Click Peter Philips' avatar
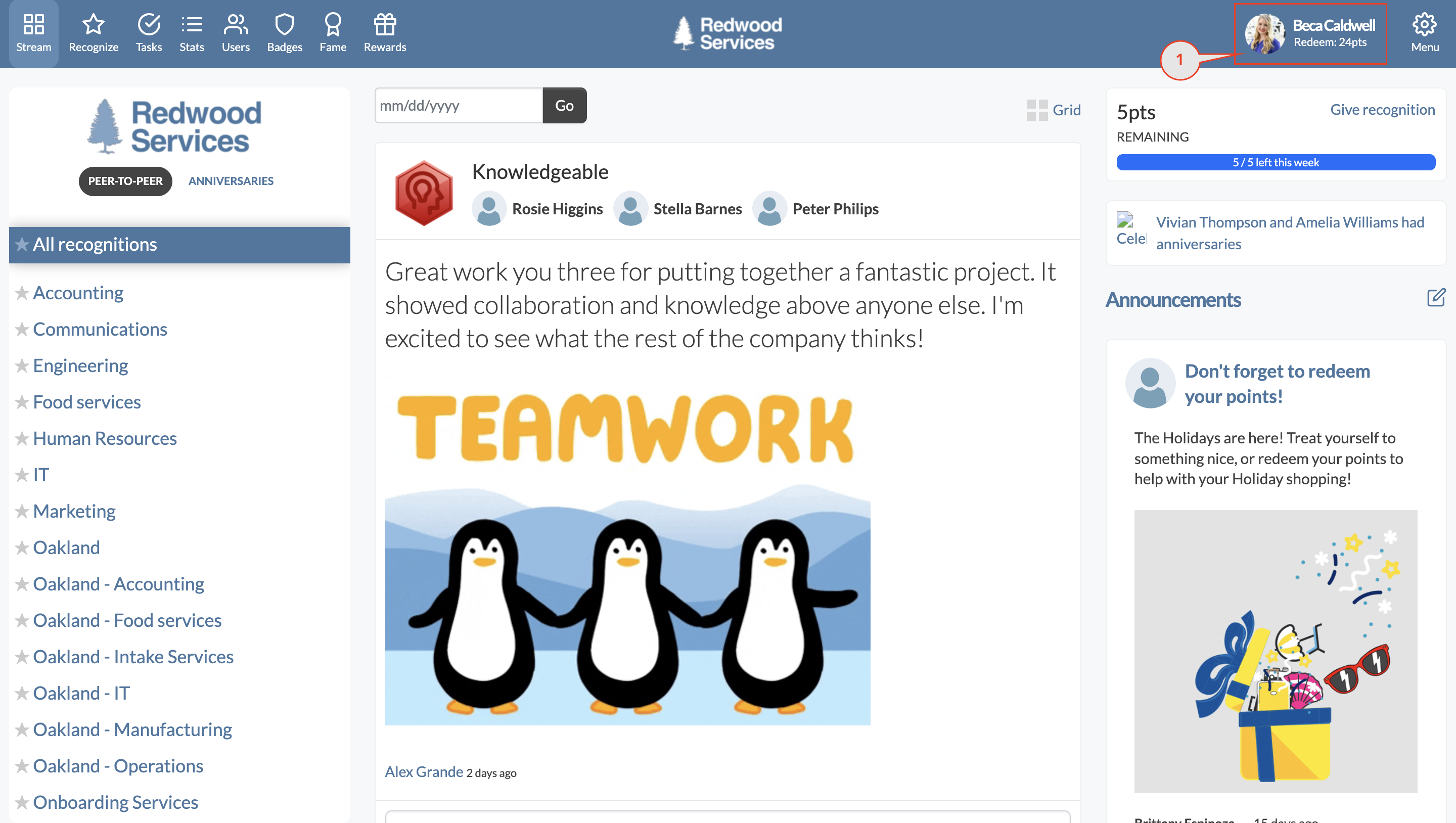 pyautogui.click(x=769, y=209)
